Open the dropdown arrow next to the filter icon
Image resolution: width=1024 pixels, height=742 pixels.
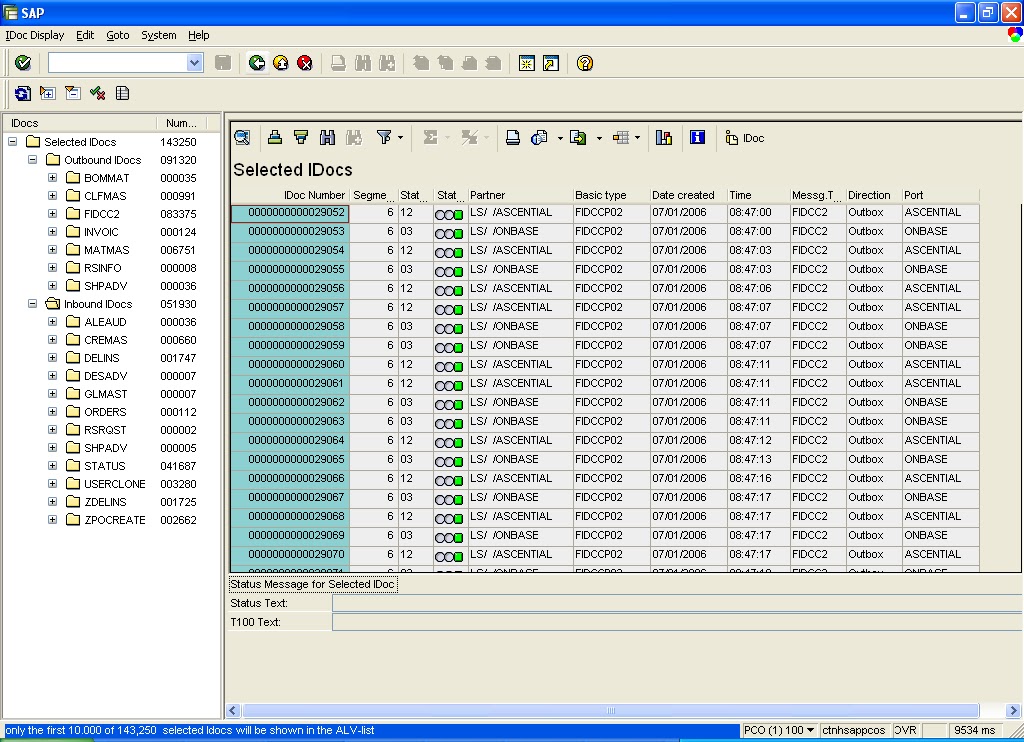pos(400,138)
